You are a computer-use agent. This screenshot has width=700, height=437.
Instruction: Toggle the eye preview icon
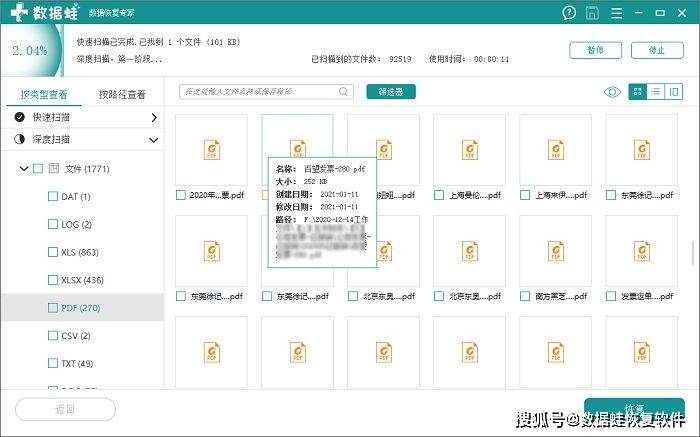point(612,92)
